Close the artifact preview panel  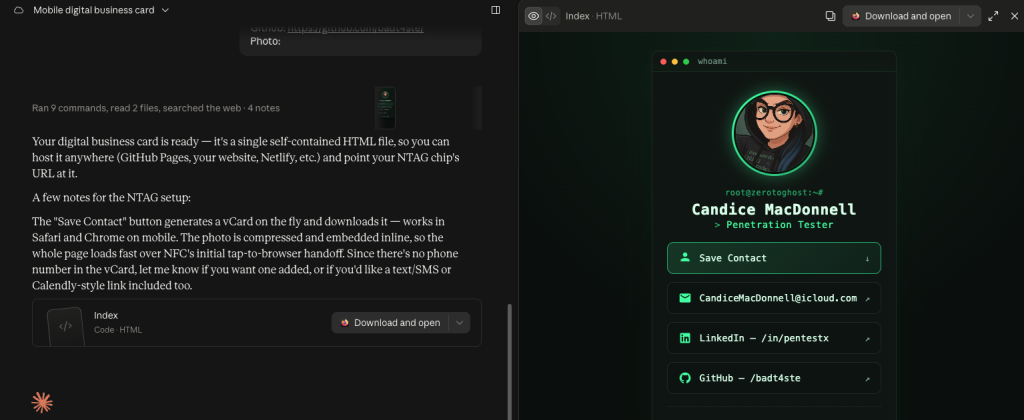coord(1014,16)
